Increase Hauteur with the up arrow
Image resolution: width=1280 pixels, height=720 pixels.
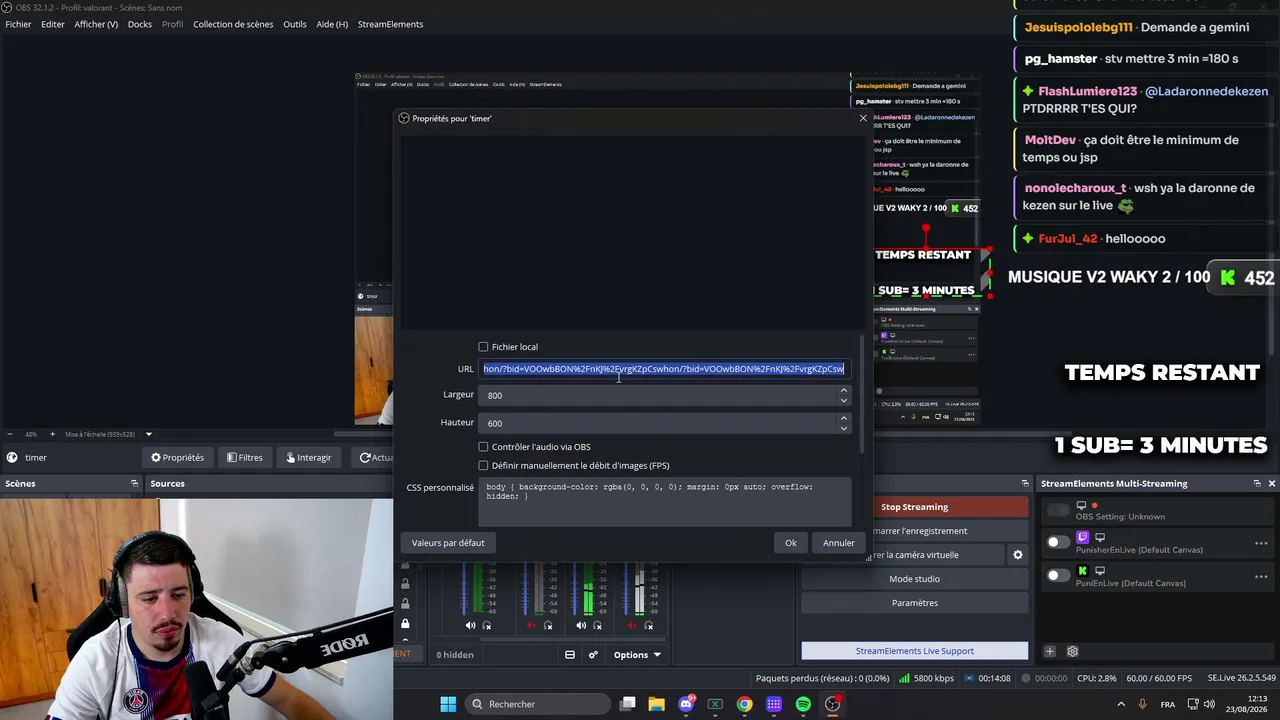843,418
